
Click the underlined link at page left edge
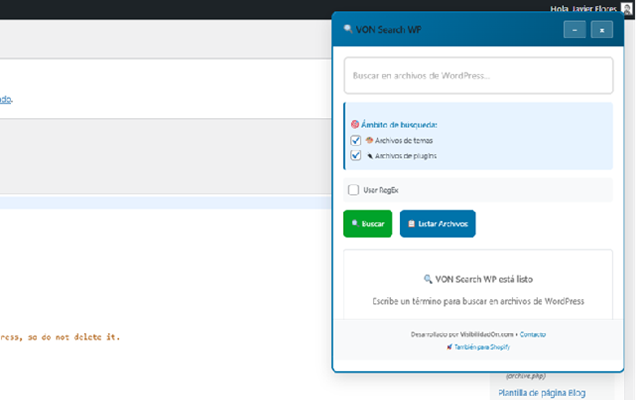tap(6, 99)
